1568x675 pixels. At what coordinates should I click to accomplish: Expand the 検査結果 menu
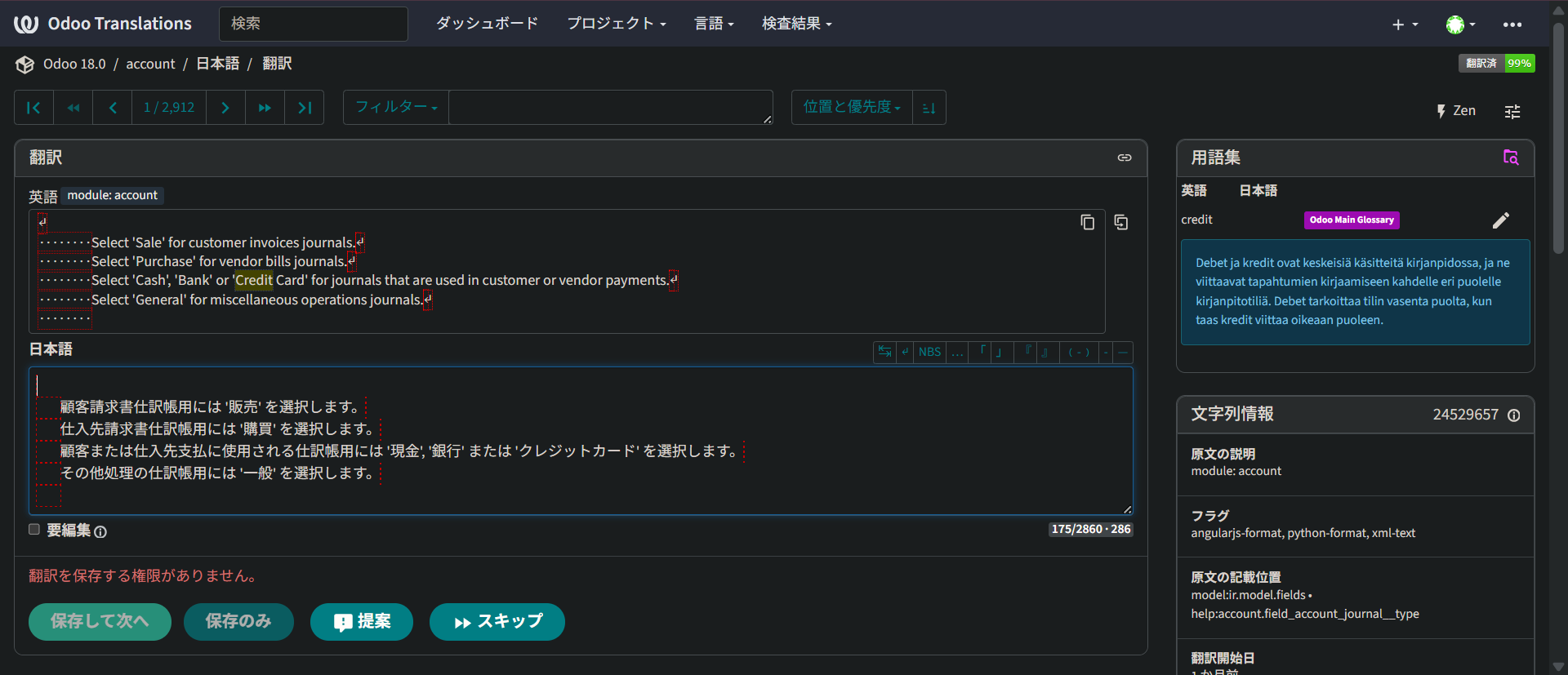(796, 24)
